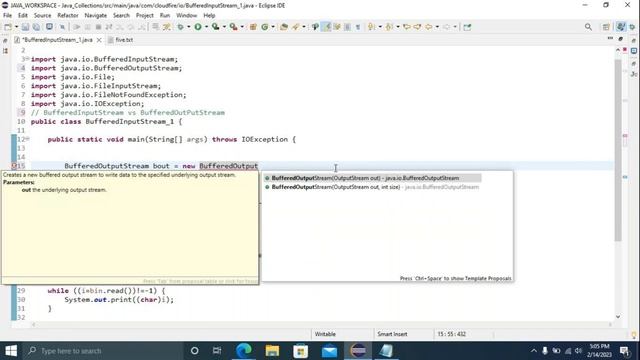Open Microsoft Edge from the taskbar

244,351
